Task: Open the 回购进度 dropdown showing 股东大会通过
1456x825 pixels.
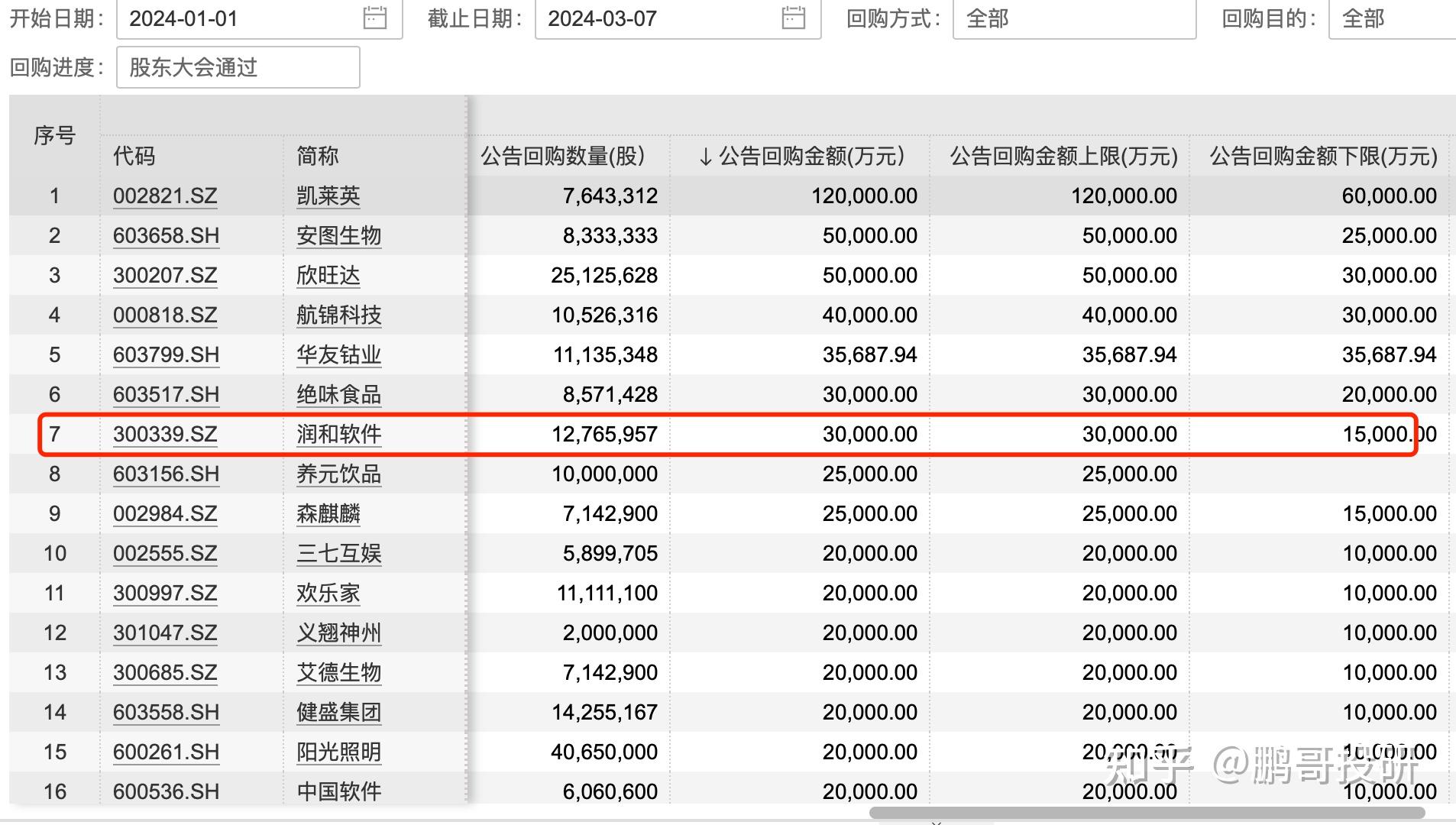Action: 237,67
